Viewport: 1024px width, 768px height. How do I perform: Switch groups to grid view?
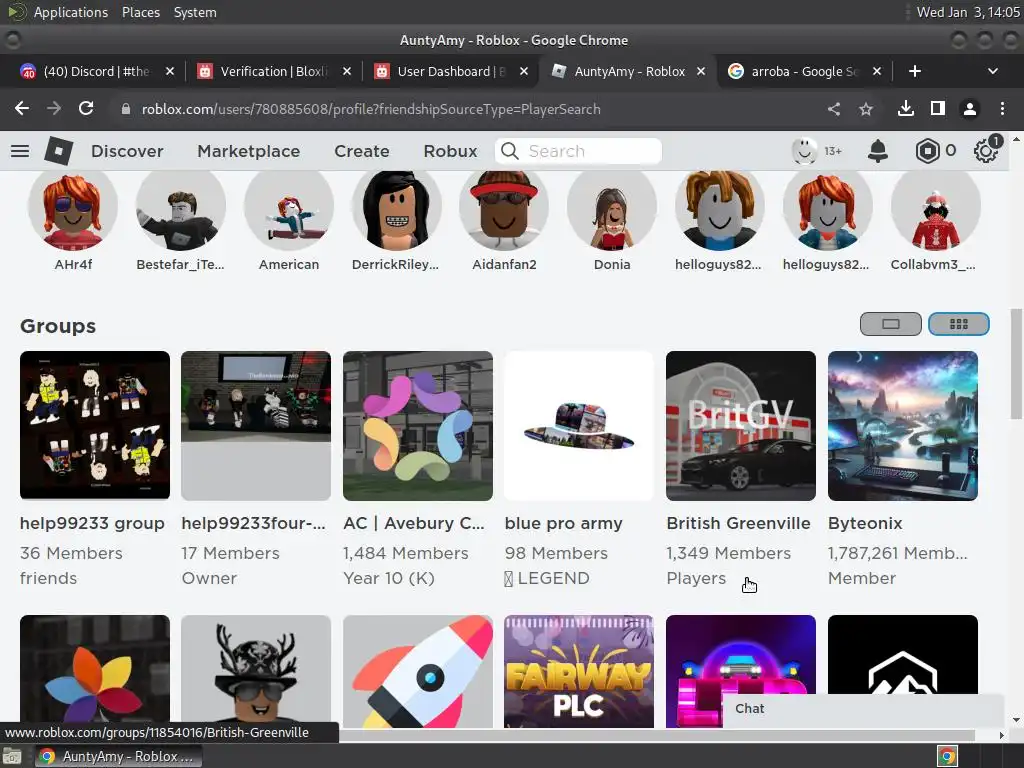[x=959, y=324]
